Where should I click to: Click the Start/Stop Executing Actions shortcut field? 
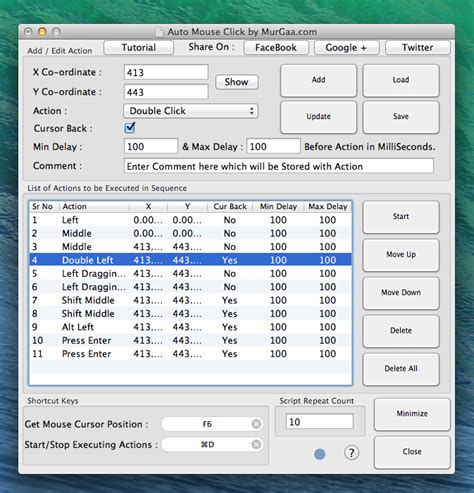point(212,444)
